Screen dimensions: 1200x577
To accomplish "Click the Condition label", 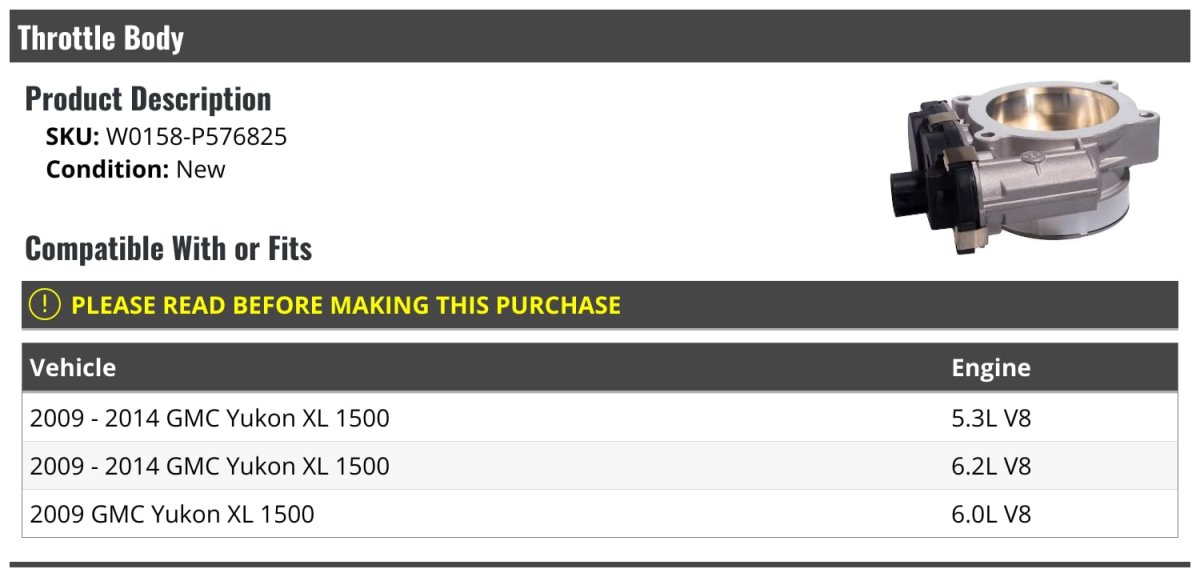I will click(x=107, y=169).
